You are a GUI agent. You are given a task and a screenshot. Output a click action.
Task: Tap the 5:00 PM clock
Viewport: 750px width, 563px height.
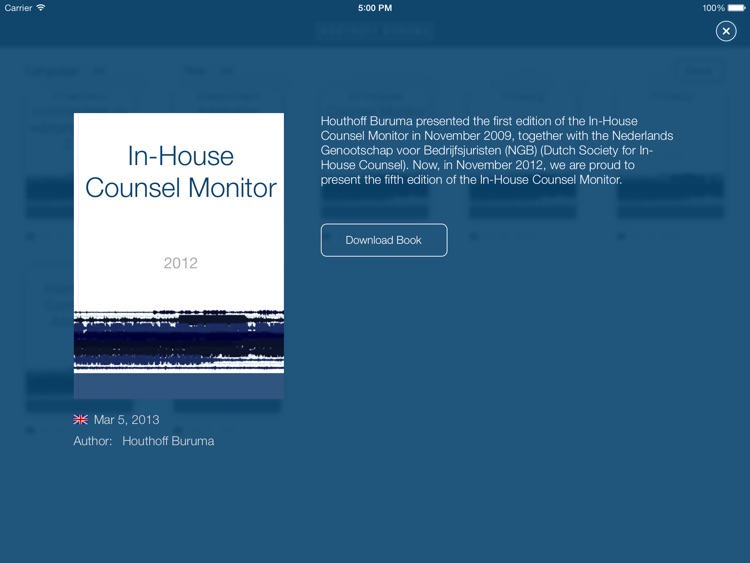[375, 8]
